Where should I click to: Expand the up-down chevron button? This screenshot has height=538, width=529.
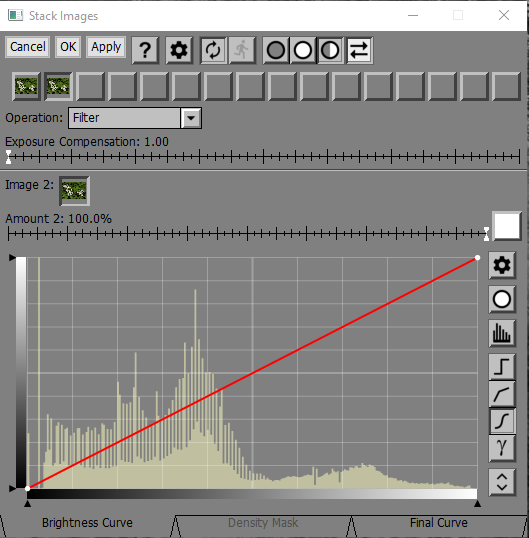coord(502,482)
